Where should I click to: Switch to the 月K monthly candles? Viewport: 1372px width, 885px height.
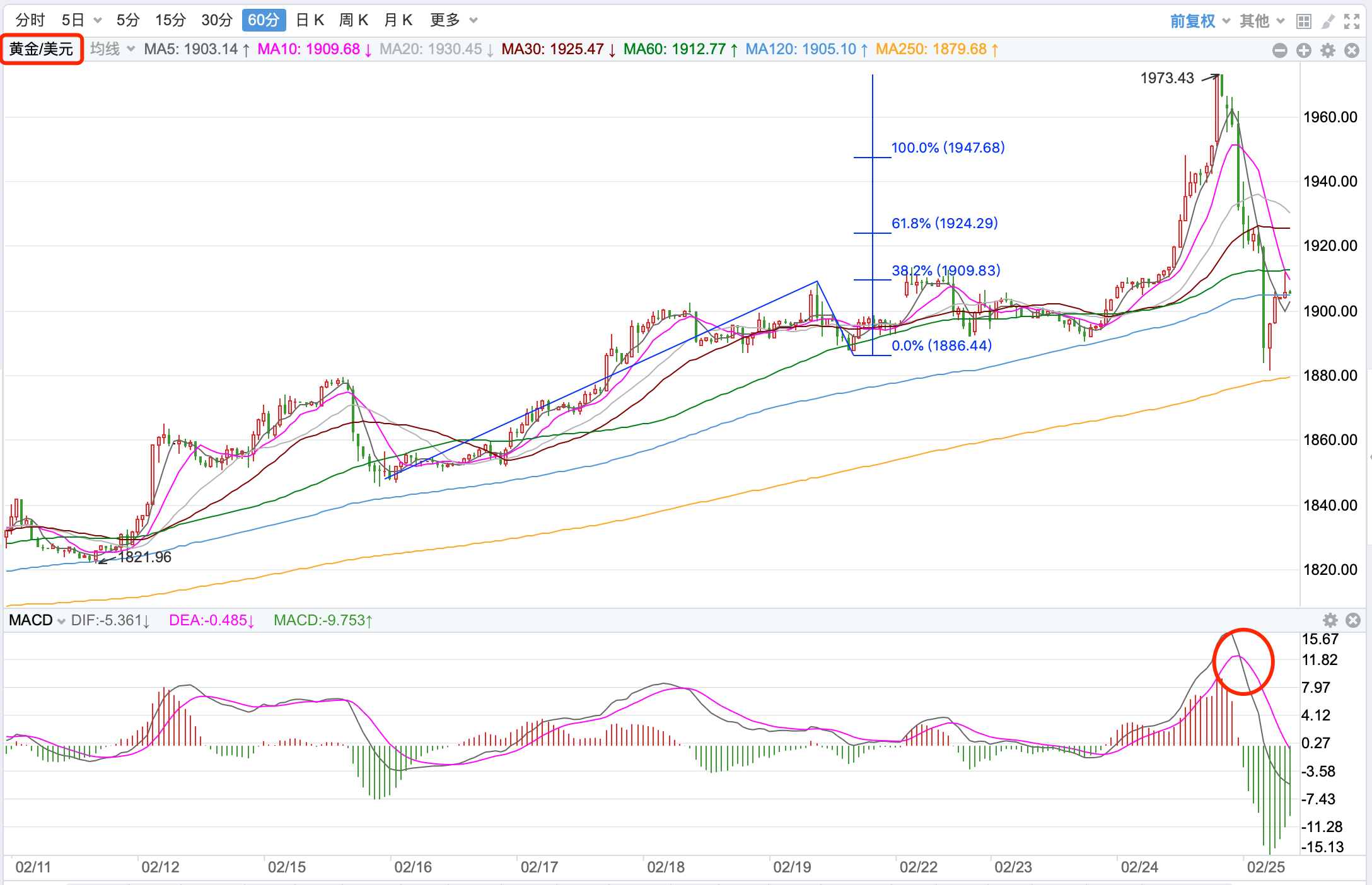coord(398,20)
